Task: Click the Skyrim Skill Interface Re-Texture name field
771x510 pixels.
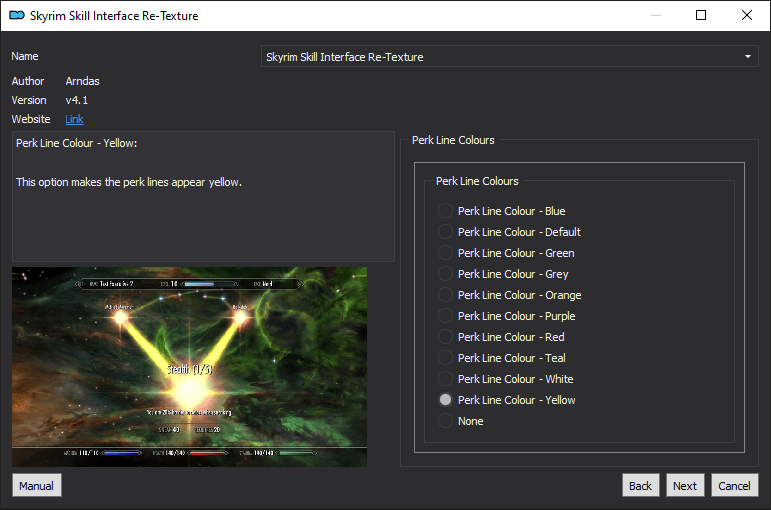Action: pos(509,57)
